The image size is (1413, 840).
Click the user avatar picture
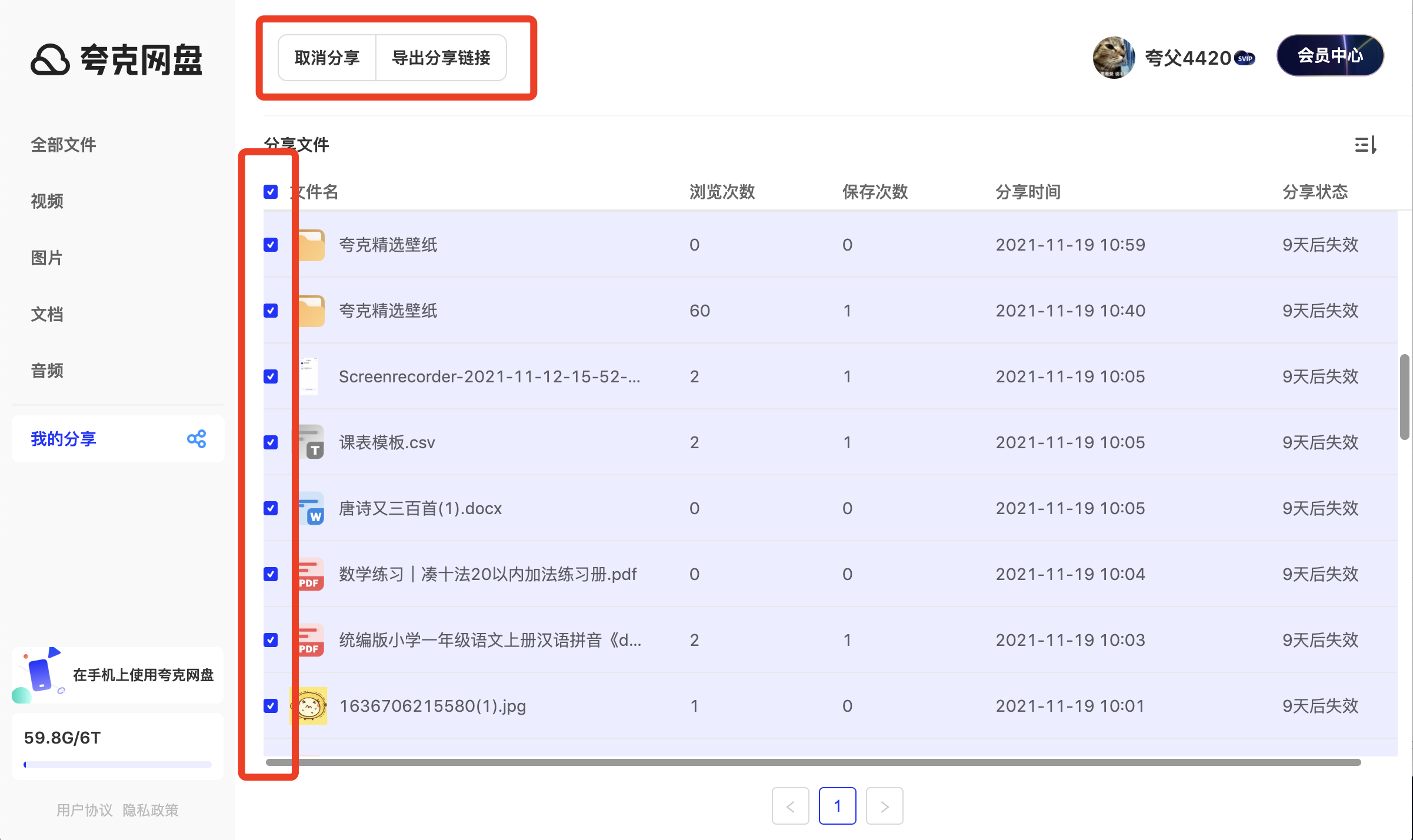(x=1114, y=58)
